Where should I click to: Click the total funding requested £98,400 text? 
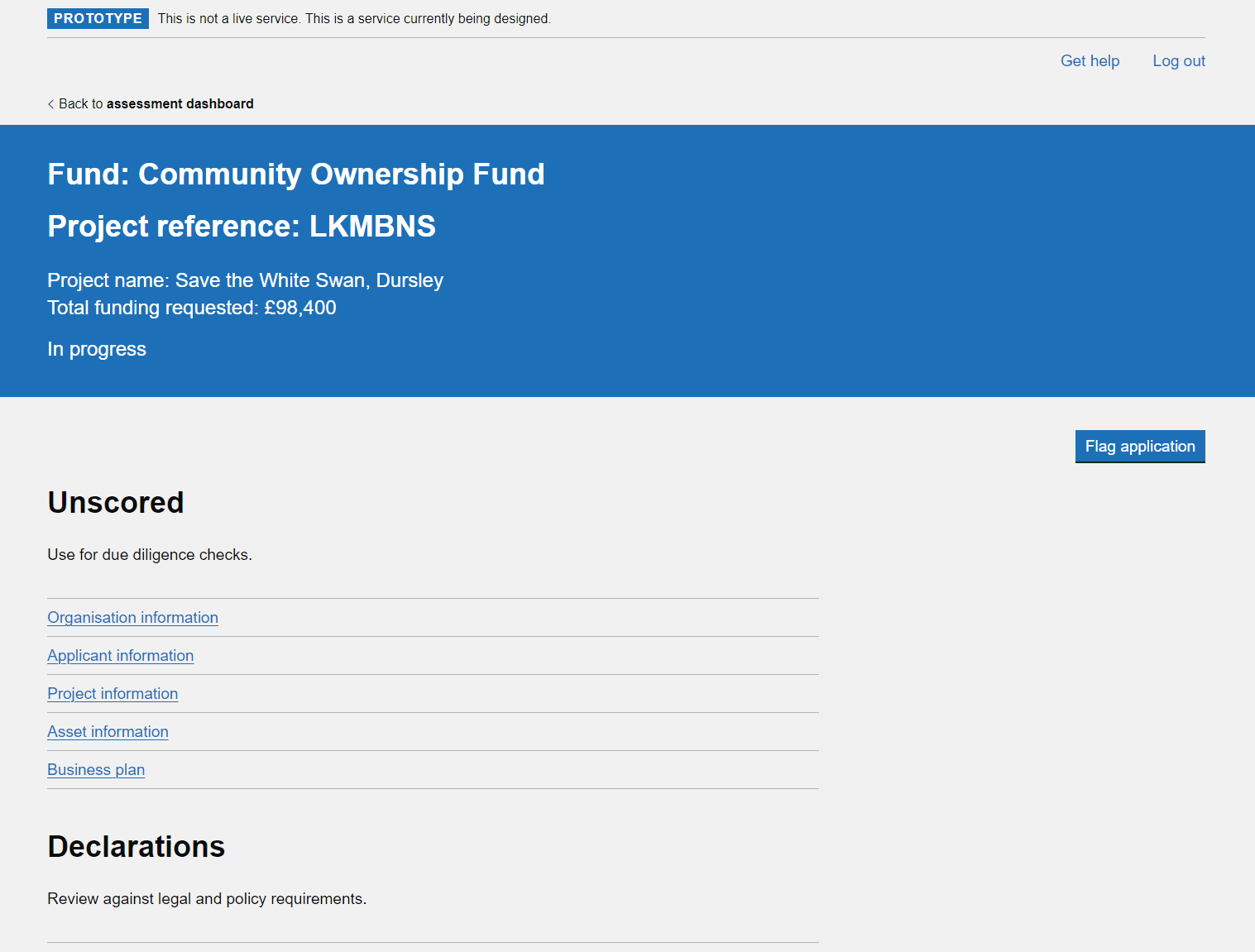tap(191, 308)
